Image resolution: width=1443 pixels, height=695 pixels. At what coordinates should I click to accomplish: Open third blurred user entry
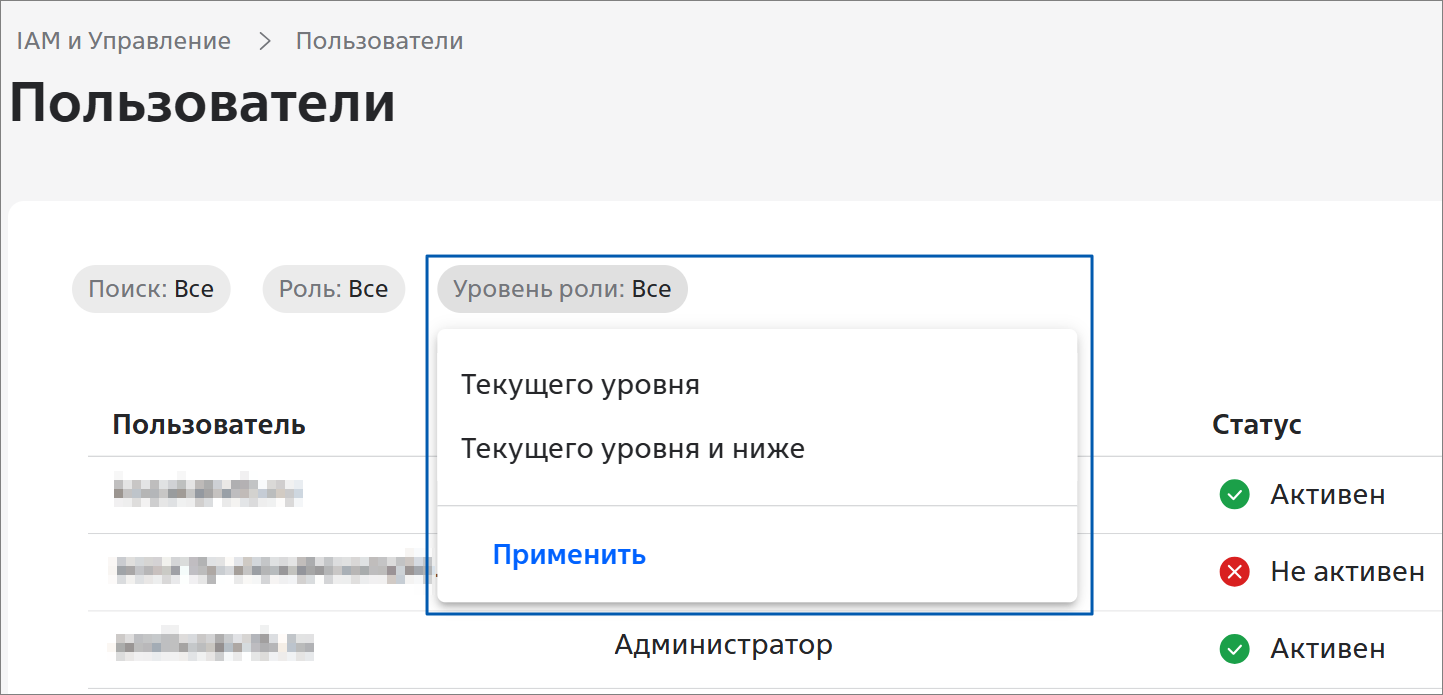213,647
